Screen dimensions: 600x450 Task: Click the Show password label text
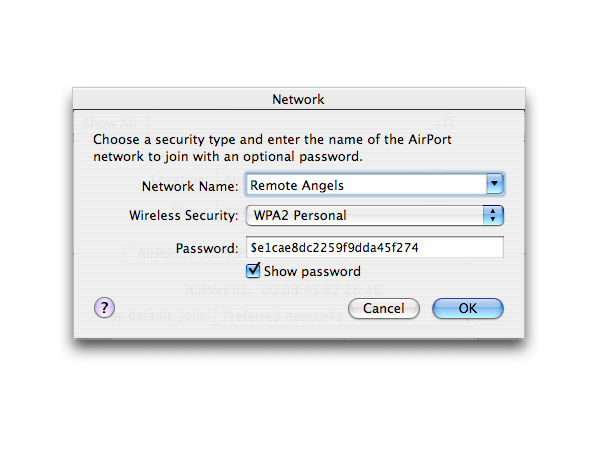pyautogui.click(x=312, y=271)
